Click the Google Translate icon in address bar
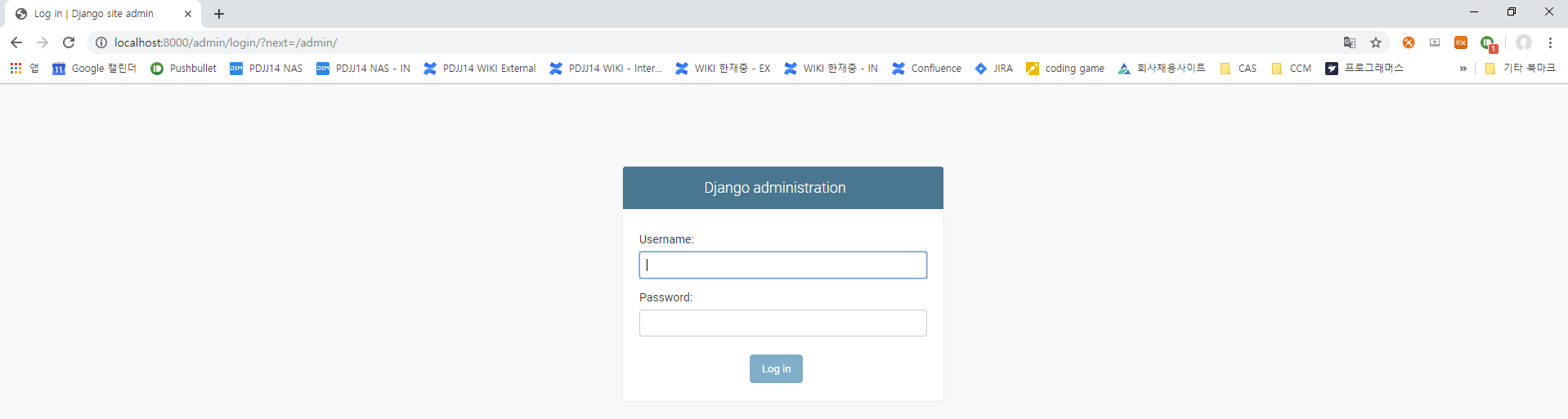The height and width of the screenshot is (419, 1568). coord(1350,42)
